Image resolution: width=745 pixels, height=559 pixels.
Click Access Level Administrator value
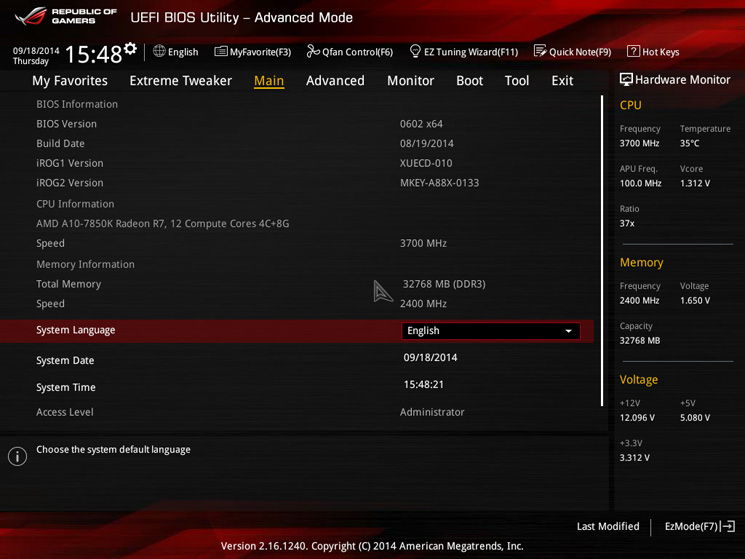[x=432, y=412]
